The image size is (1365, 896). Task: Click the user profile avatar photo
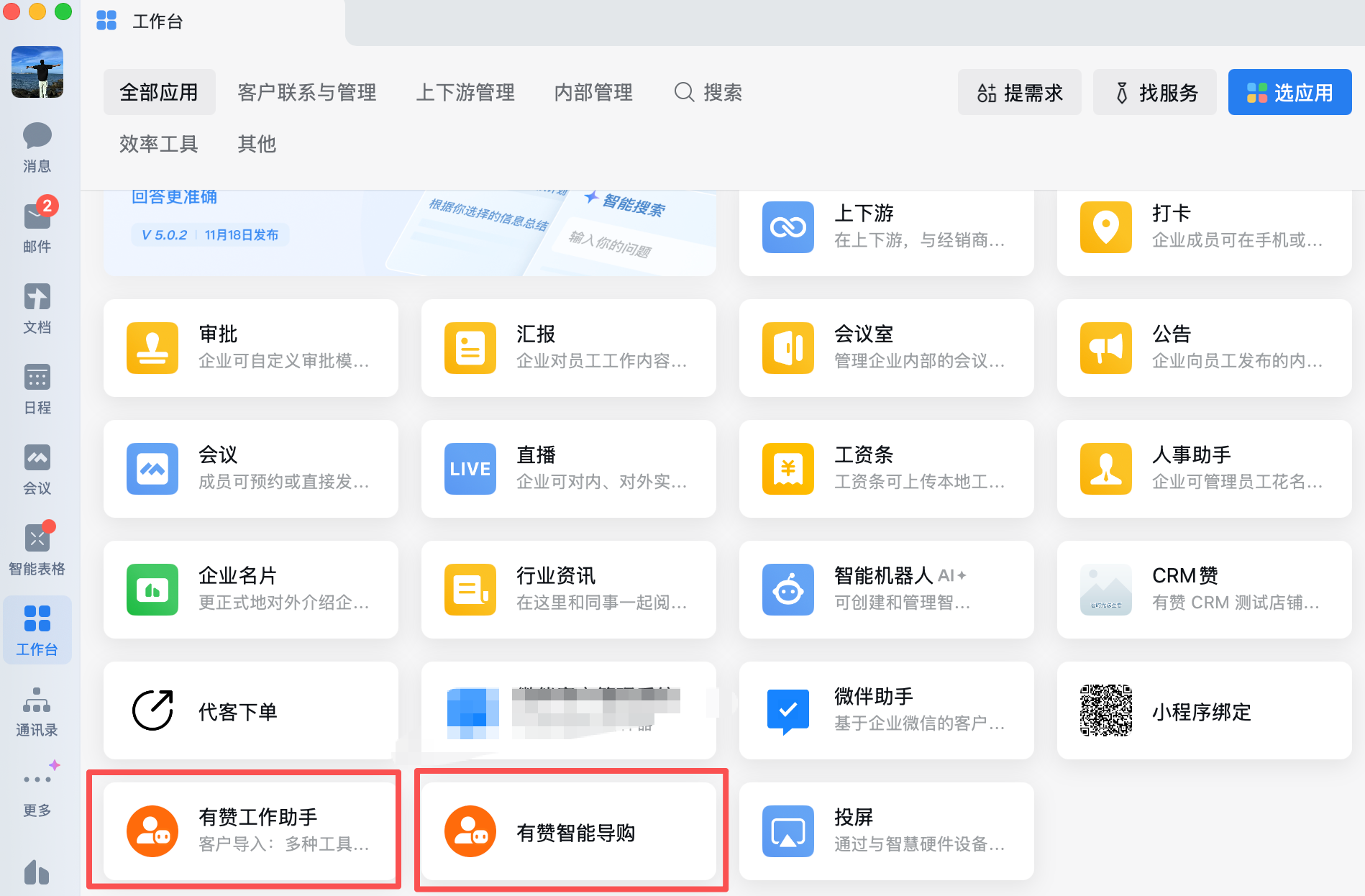pyautogui.click(x=37, y=72)
